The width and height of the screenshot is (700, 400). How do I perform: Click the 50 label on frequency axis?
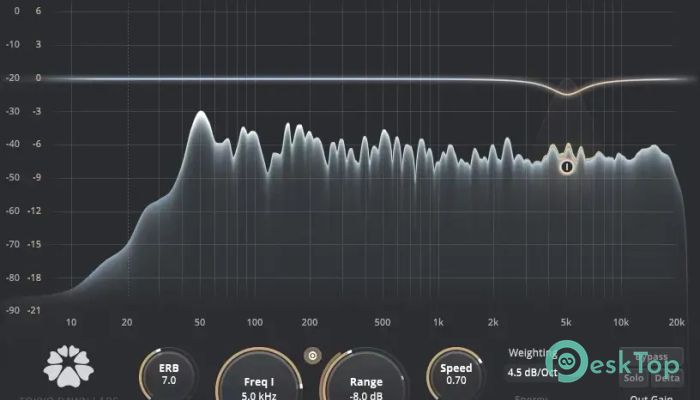[200, 322]
